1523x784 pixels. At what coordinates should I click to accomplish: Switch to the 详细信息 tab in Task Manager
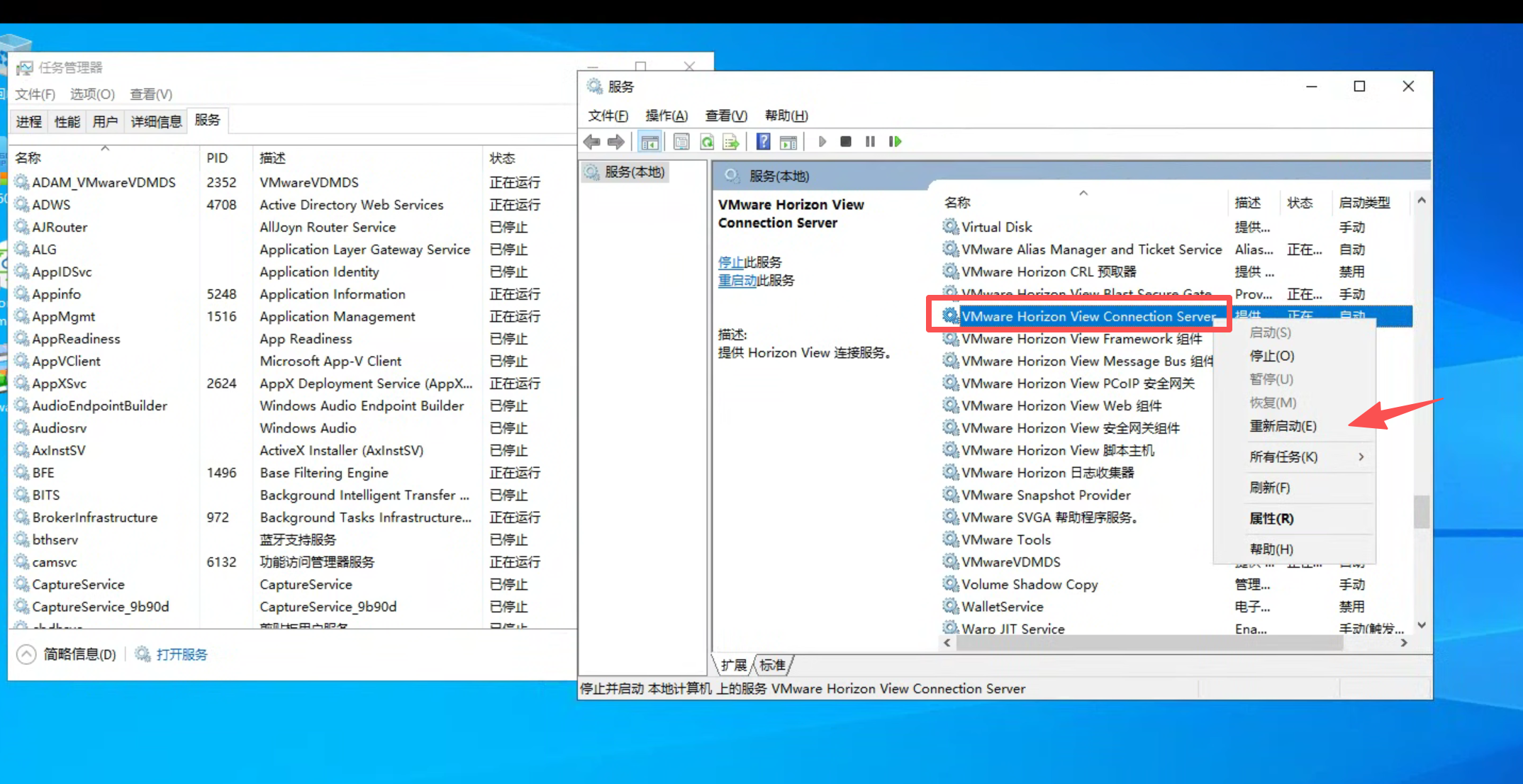pos(156,122)
